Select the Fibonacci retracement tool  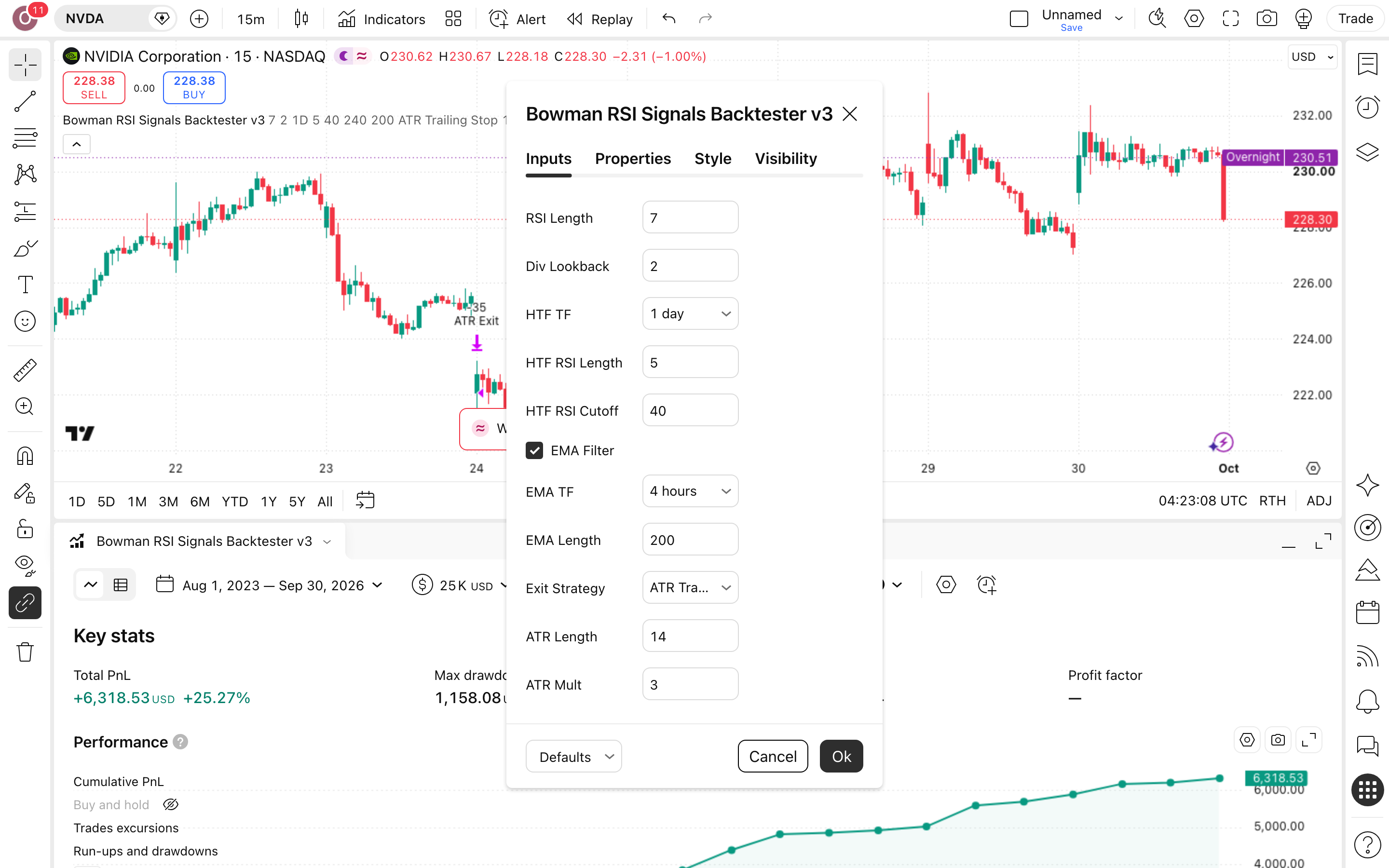pyautogui.click(x=25, y=138)
